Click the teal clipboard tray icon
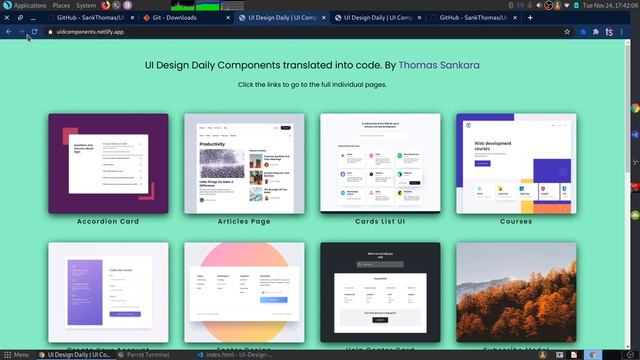The height and width of the screenshot is (360, 640). (576, 5)
